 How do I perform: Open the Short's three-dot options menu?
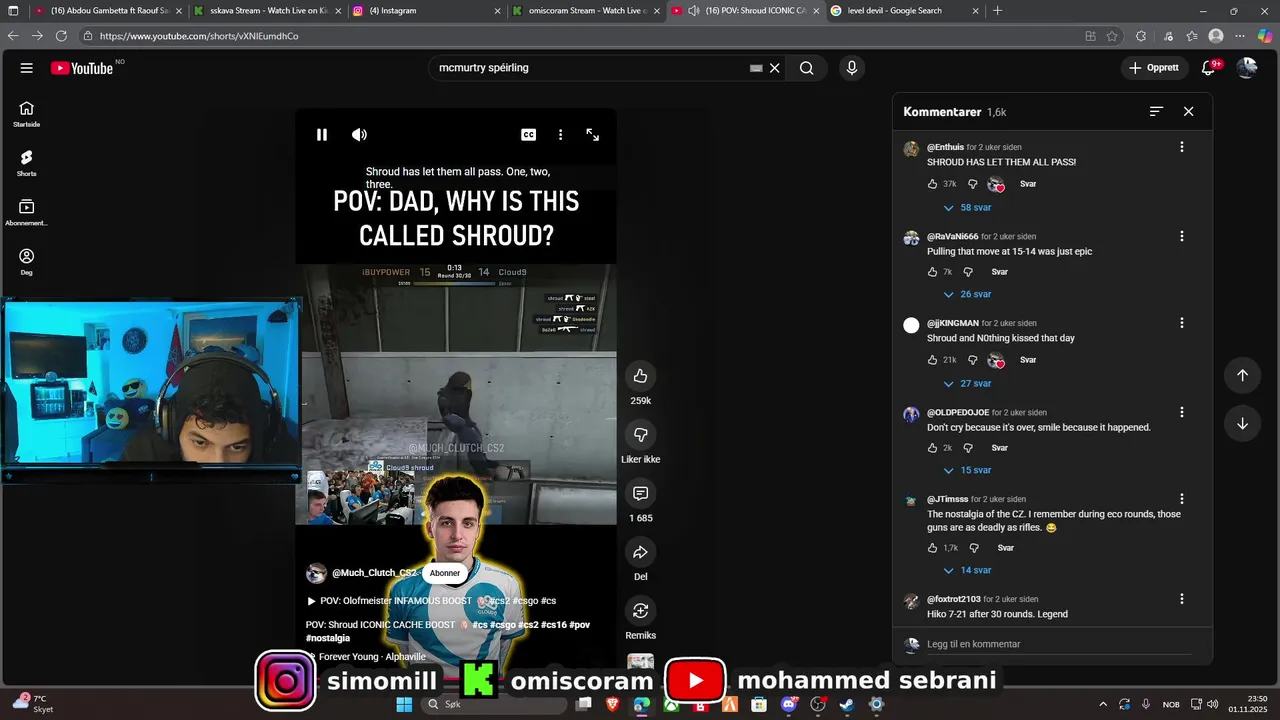[560, 135]
